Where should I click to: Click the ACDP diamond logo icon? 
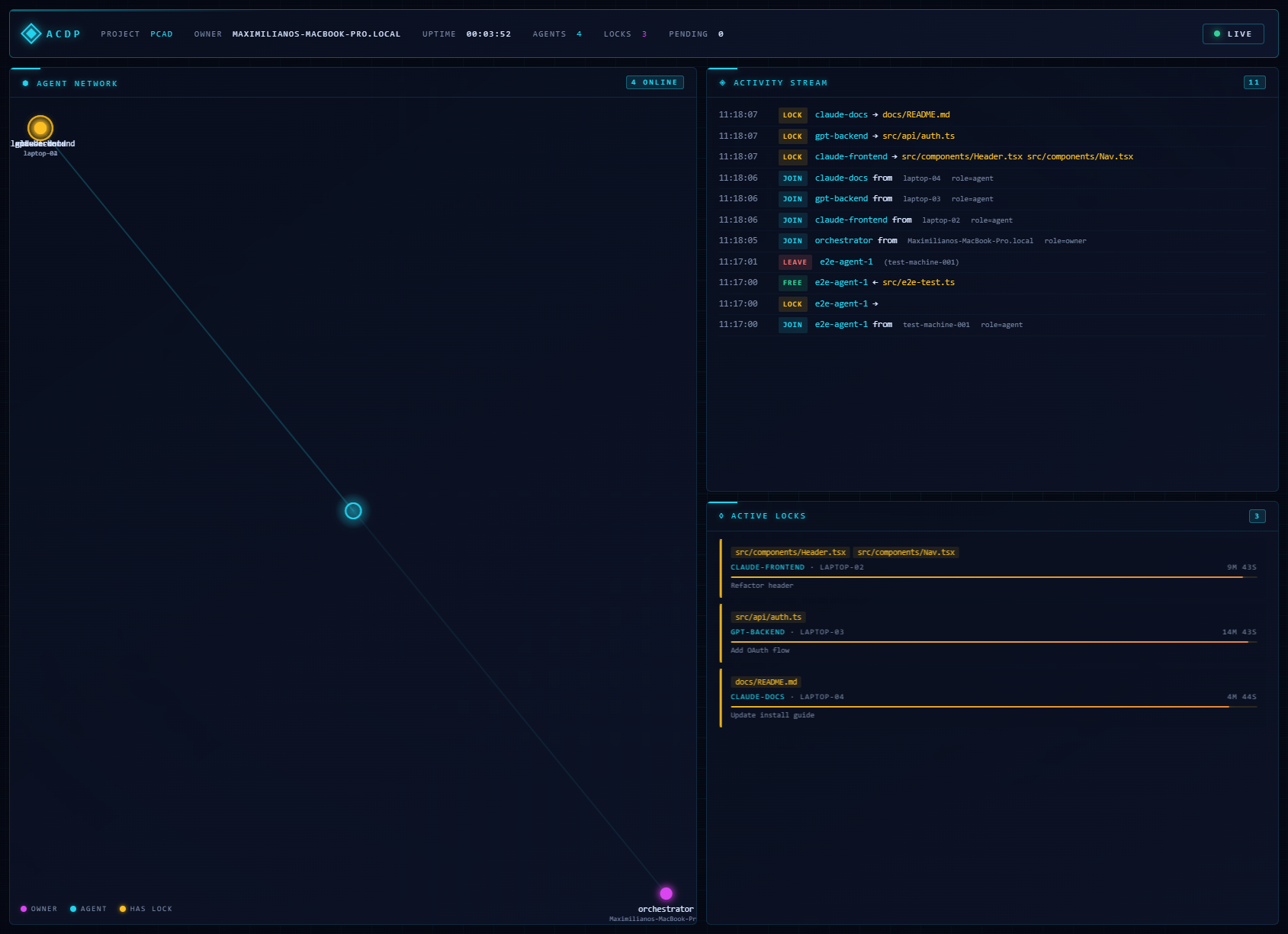(x=31, y=34)
